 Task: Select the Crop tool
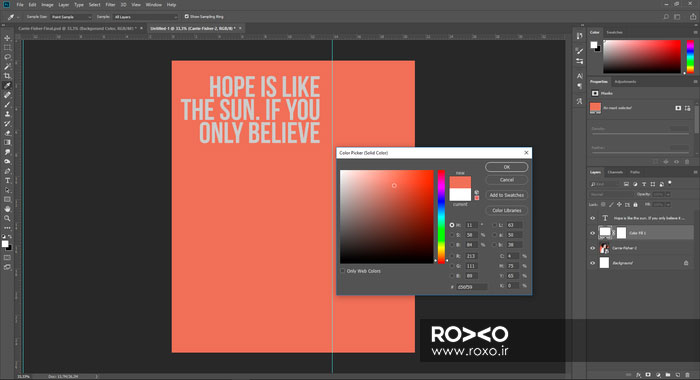(7, 76)
